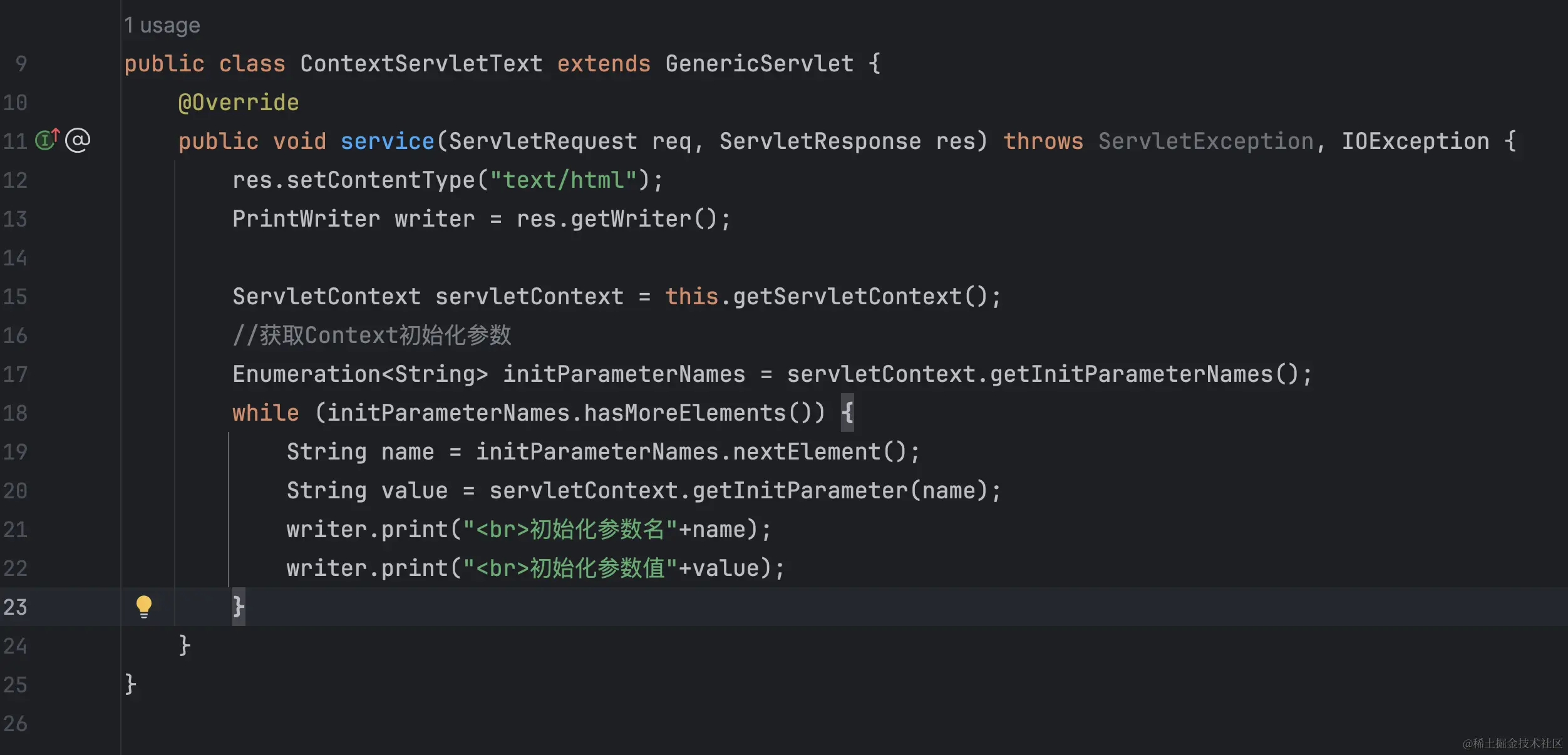Click line number 18 in the gutter
Screen dimensions: 1568x755
16,413
